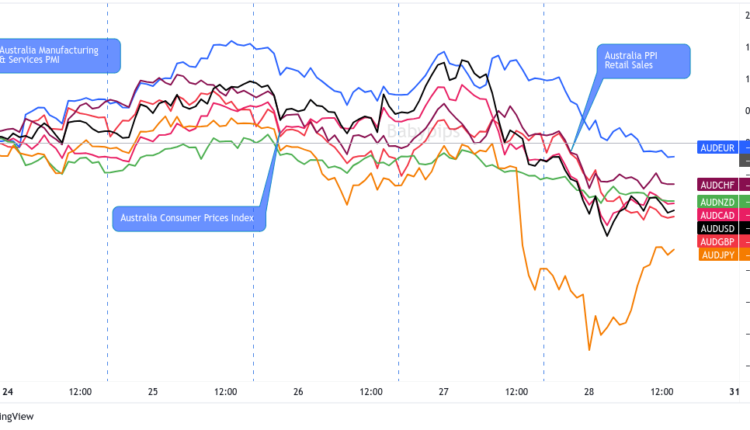
Task: Select date 25 on the time axis
Action: [153, 391]
